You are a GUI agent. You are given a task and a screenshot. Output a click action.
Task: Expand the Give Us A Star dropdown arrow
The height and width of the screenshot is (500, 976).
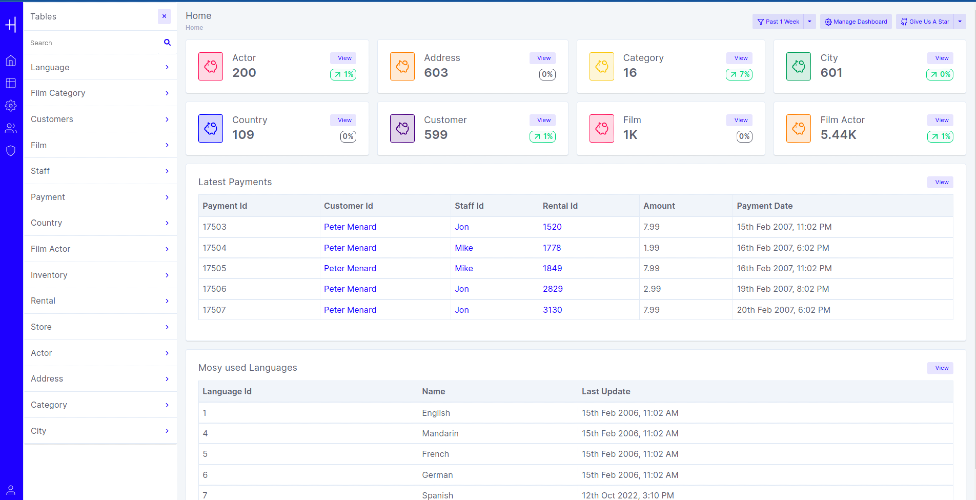pos(959,22)
